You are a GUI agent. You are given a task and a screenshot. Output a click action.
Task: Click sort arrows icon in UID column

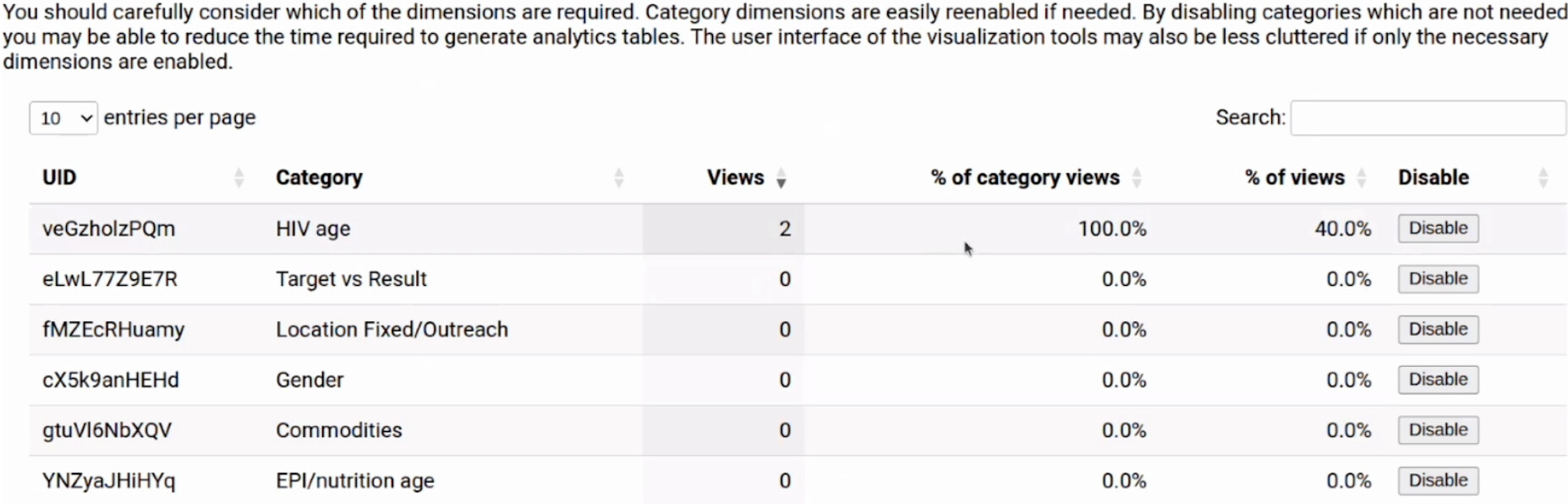click(x=238, y=178)
